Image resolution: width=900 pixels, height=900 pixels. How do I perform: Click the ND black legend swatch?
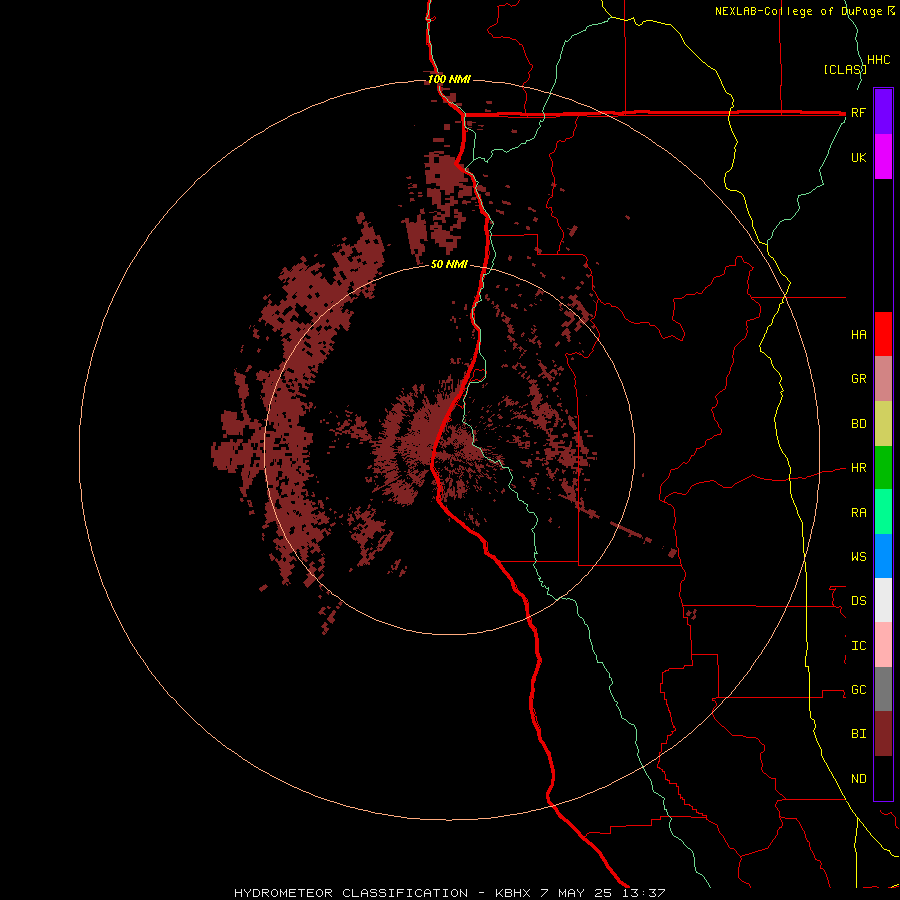883,778
